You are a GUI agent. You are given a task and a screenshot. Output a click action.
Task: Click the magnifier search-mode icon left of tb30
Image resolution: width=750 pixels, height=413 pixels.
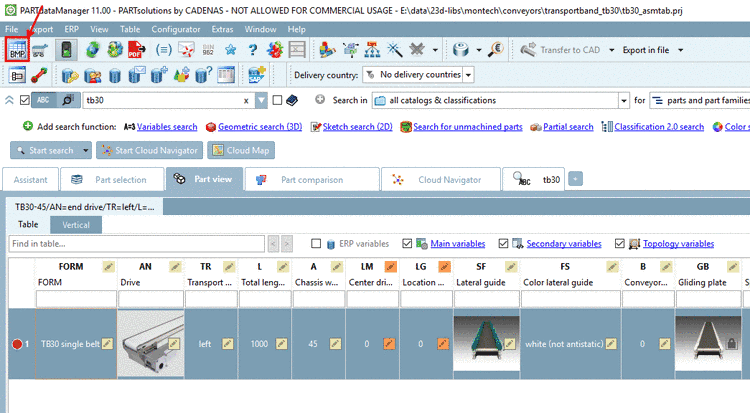coord(67,100)
